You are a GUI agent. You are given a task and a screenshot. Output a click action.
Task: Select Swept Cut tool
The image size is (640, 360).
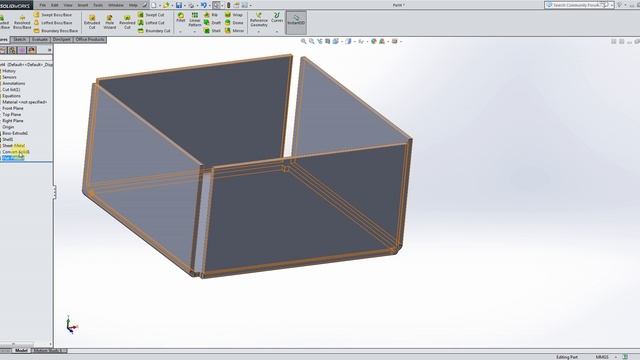click(x=151, y=15)
